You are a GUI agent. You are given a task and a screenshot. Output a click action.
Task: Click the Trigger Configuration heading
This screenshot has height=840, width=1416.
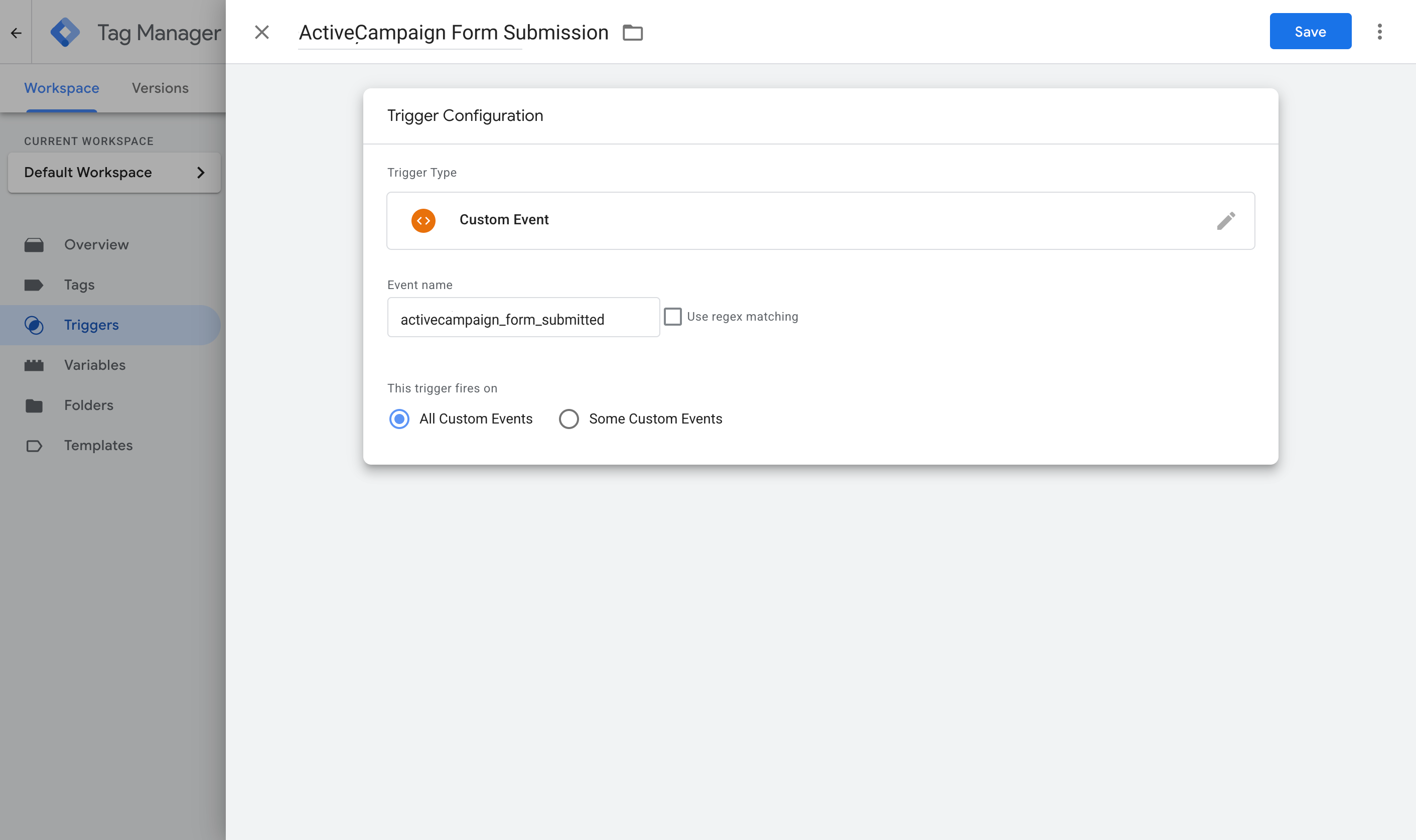click(465, 115)
